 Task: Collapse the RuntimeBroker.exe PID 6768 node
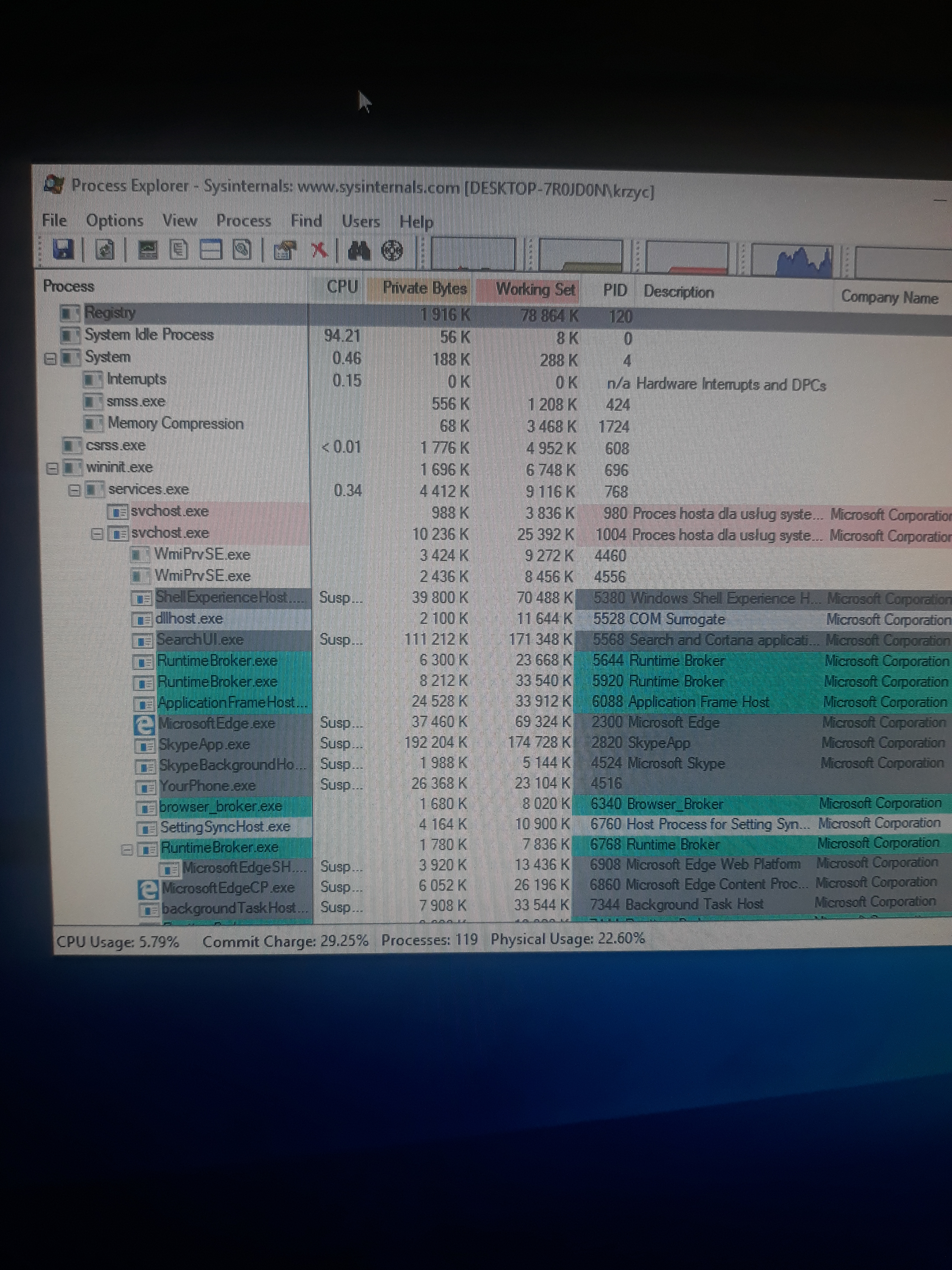pyautogui.click(x=127, y=849)
